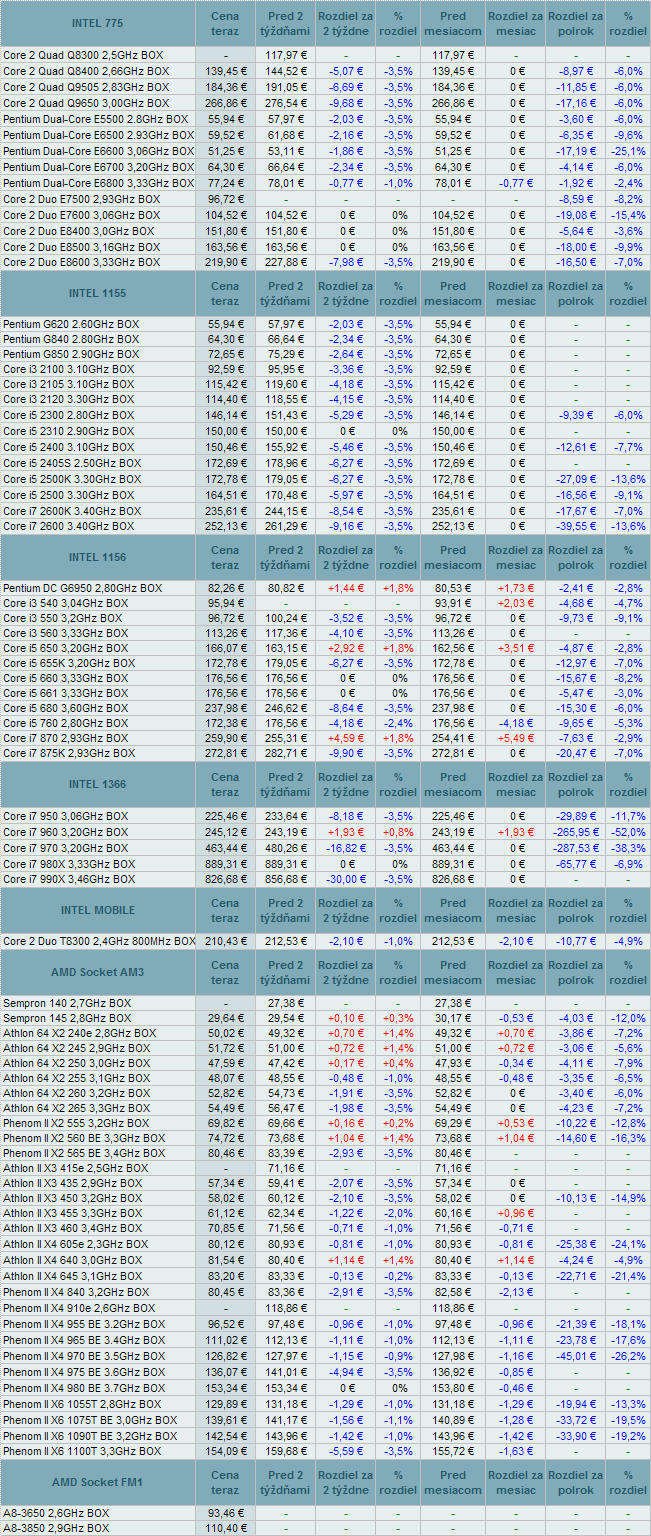Click the -45,01 € half-year difference for Phenom X4 970

pyautogui.click(x=576, y=1356)
